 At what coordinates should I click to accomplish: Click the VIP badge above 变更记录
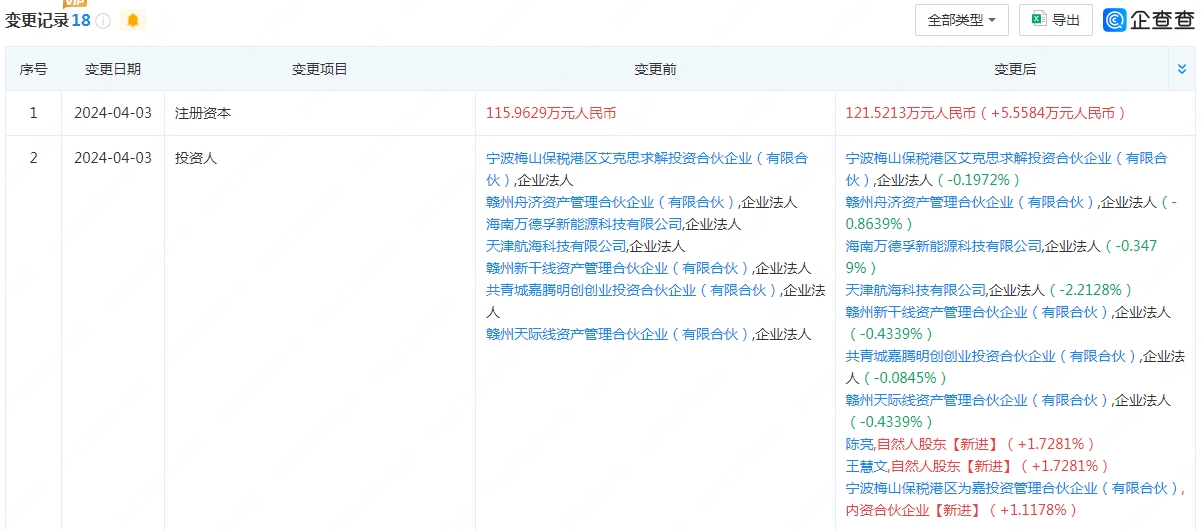[75, 3]
